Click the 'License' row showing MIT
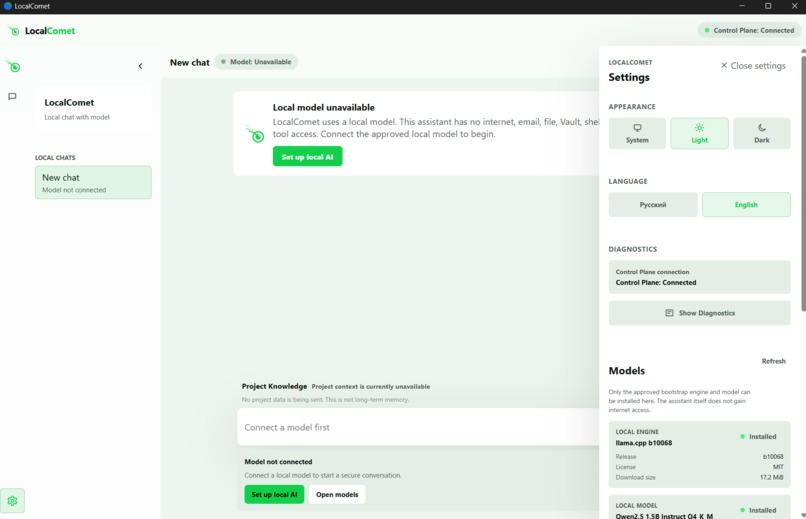 click(x=699, y=467)
